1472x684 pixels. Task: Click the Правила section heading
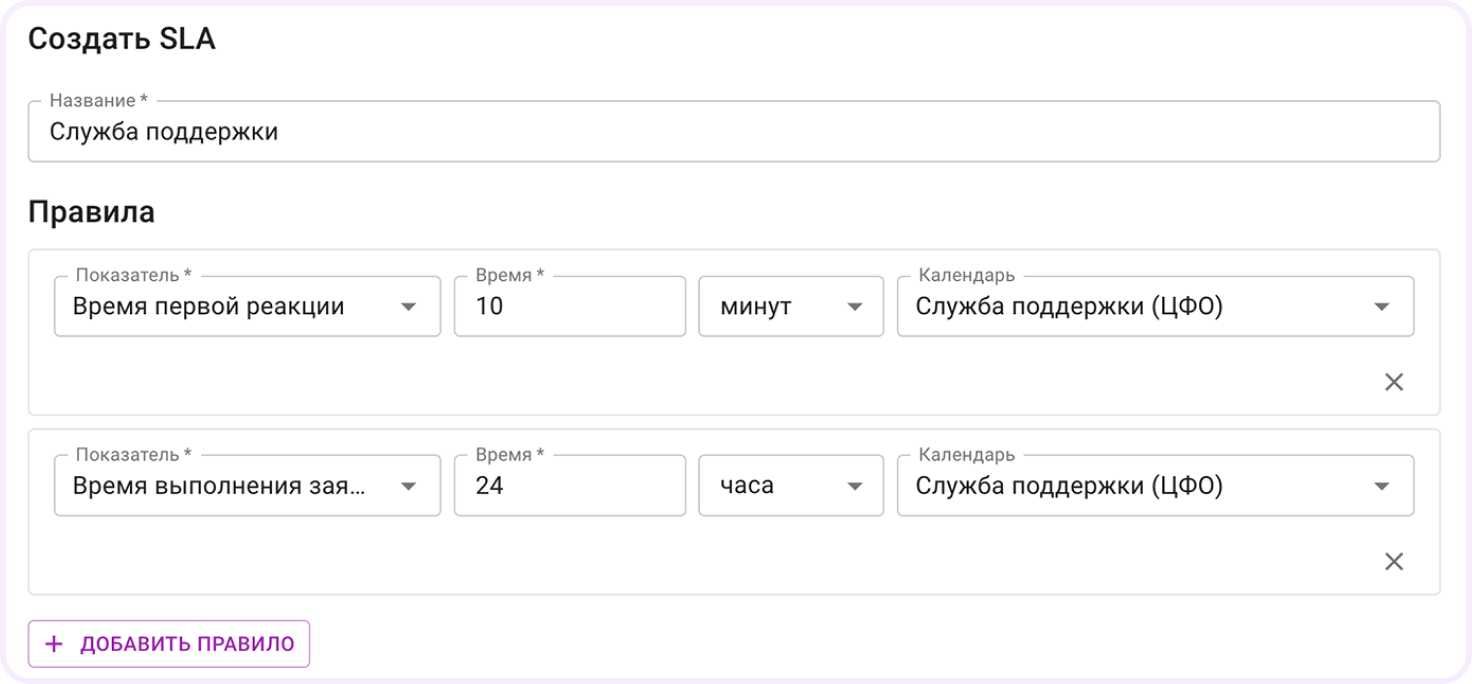pyautogui.click(x=91, y=213)
